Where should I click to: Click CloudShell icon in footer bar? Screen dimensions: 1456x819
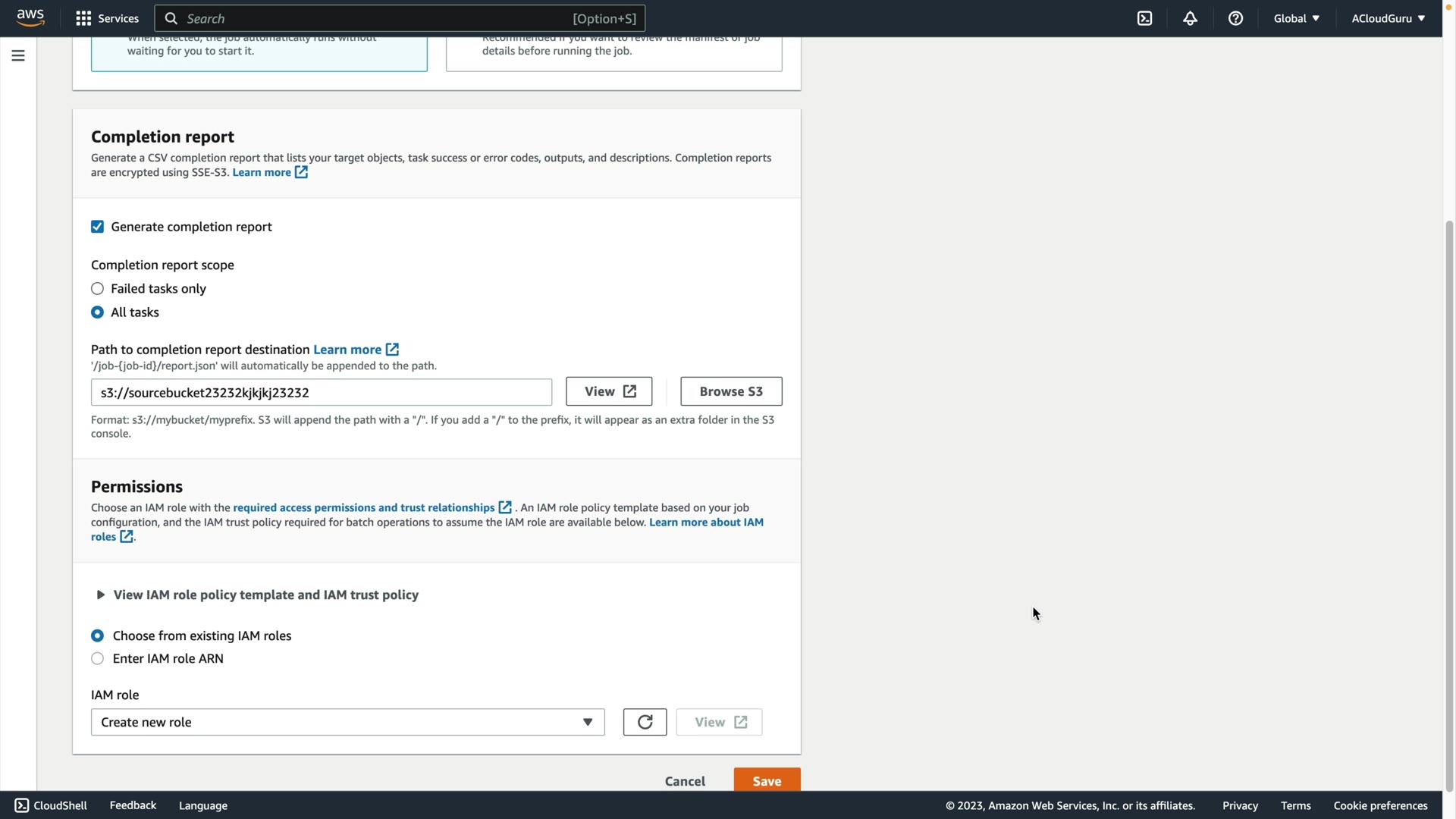coord(22,805)
